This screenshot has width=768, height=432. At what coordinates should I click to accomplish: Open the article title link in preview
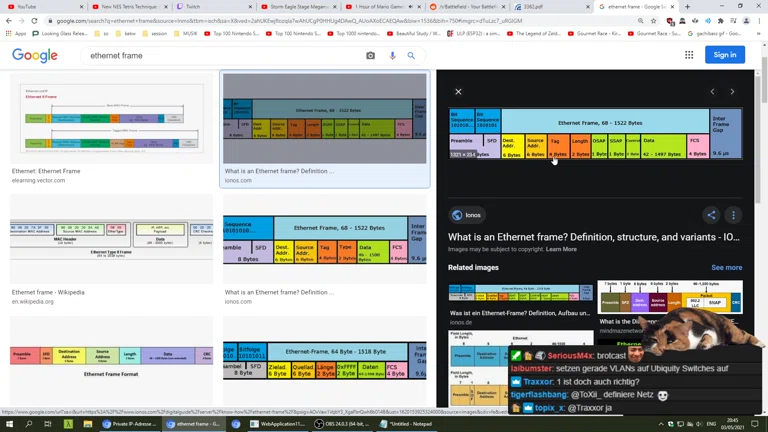pyautogui.click(x=594, y=237)
